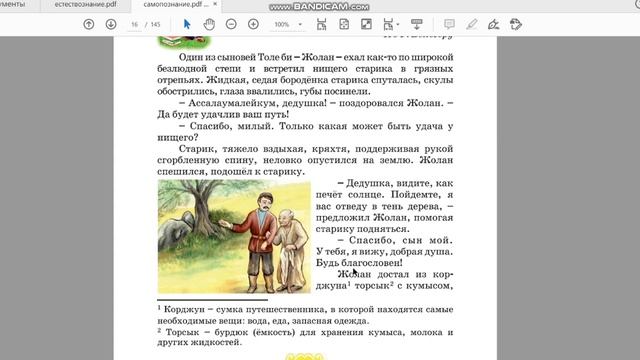Click the line 'Да будет удачлив ваш путь!'
The width and height of the screenshot is (640, 360).
223,115
